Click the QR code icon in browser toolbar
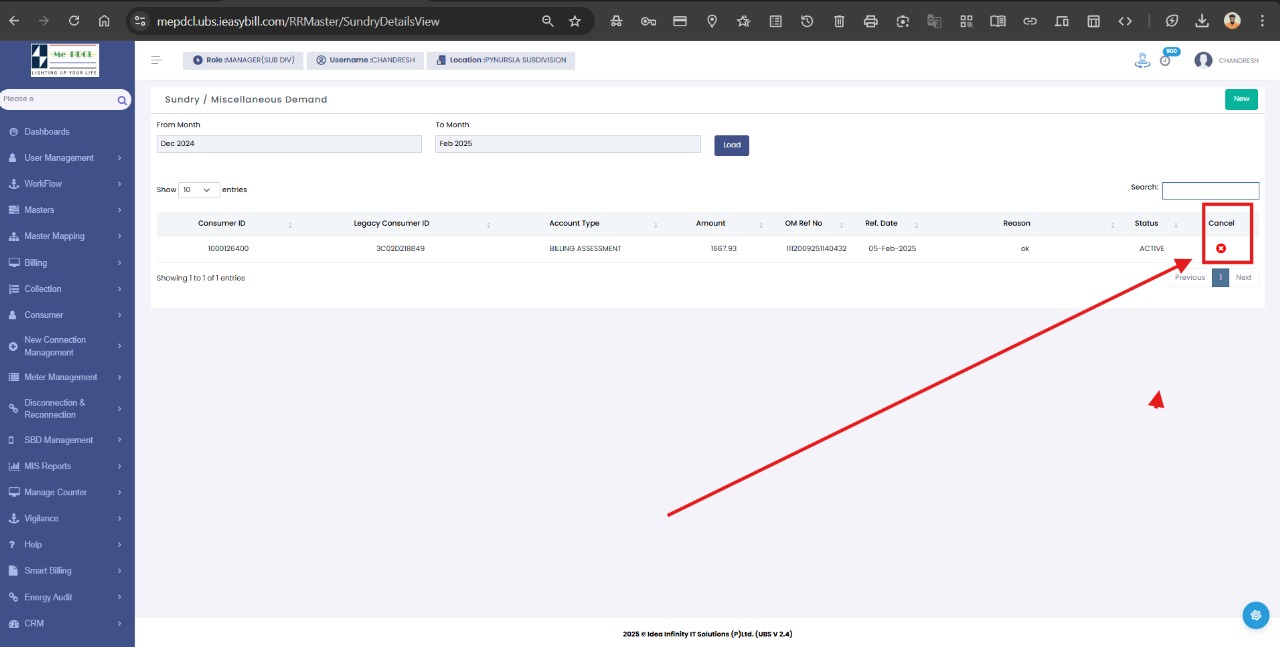1280x647 pixels. (966, 20)
